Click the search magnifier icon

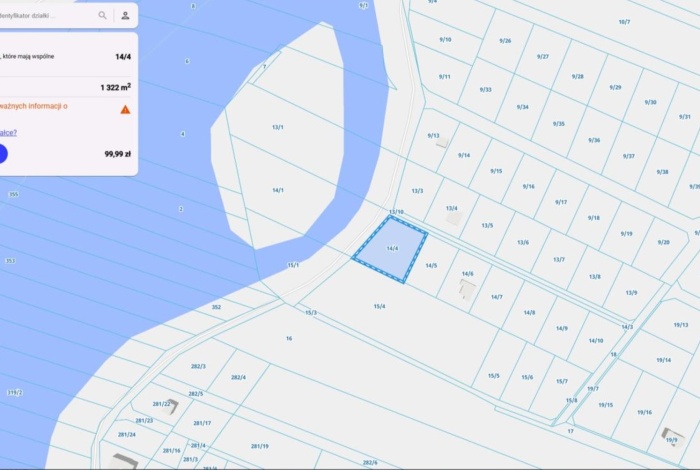(x=102, y=16)
